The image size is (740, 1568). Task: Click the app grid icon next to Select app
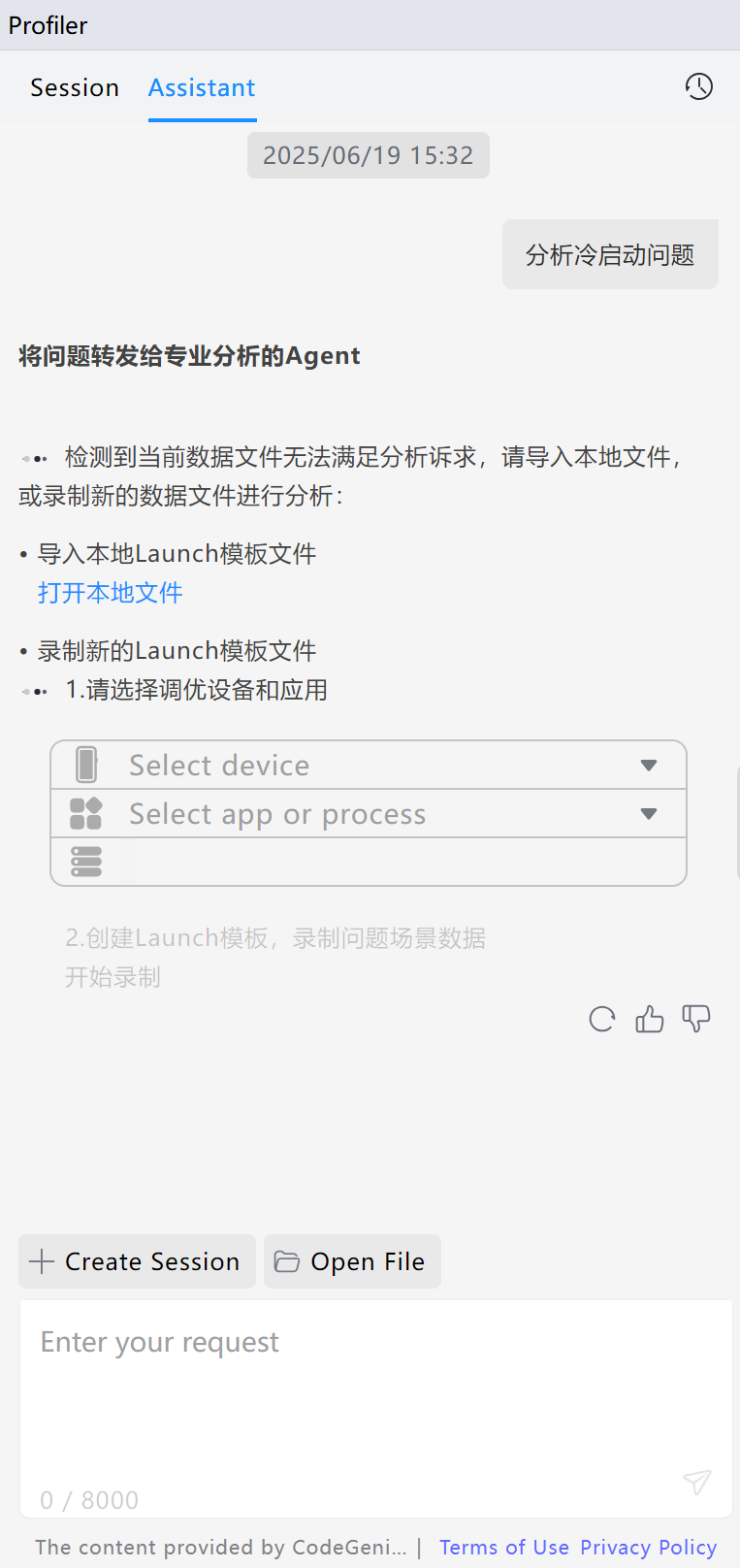point(86,813)
